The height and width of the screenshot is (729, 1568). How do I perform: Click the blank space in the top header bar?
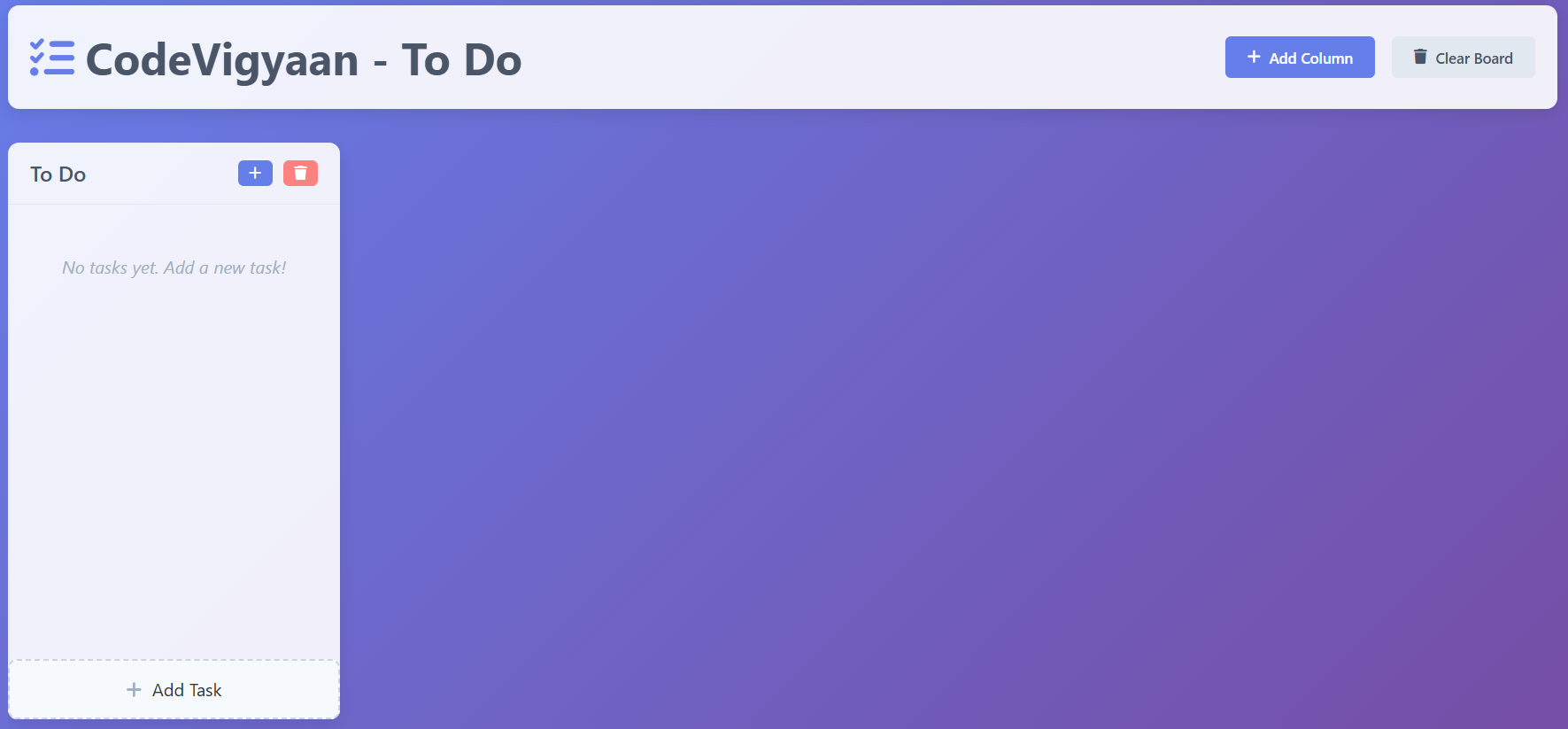868,58
